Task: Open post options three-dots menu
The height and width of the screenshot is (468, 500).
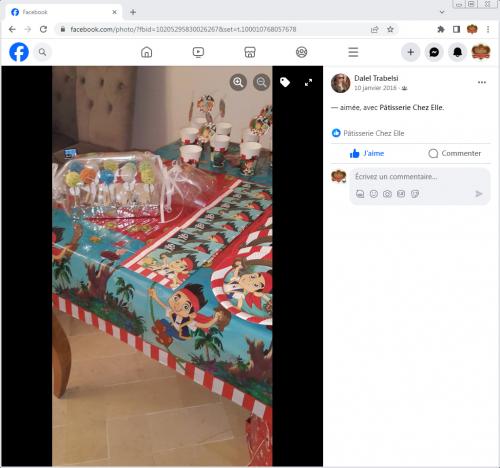Action: [482, 82]
